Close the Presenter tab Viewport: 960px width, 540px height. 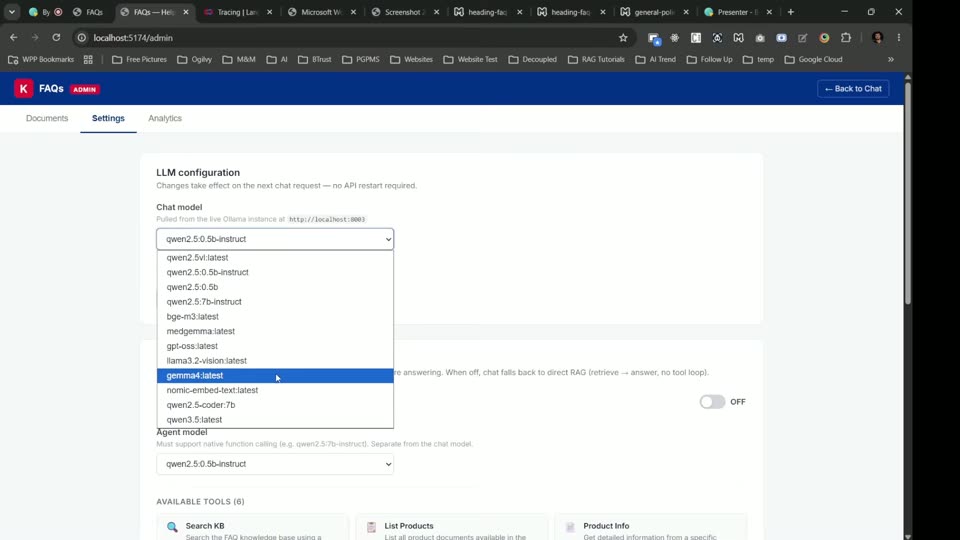tap(769, 12)
